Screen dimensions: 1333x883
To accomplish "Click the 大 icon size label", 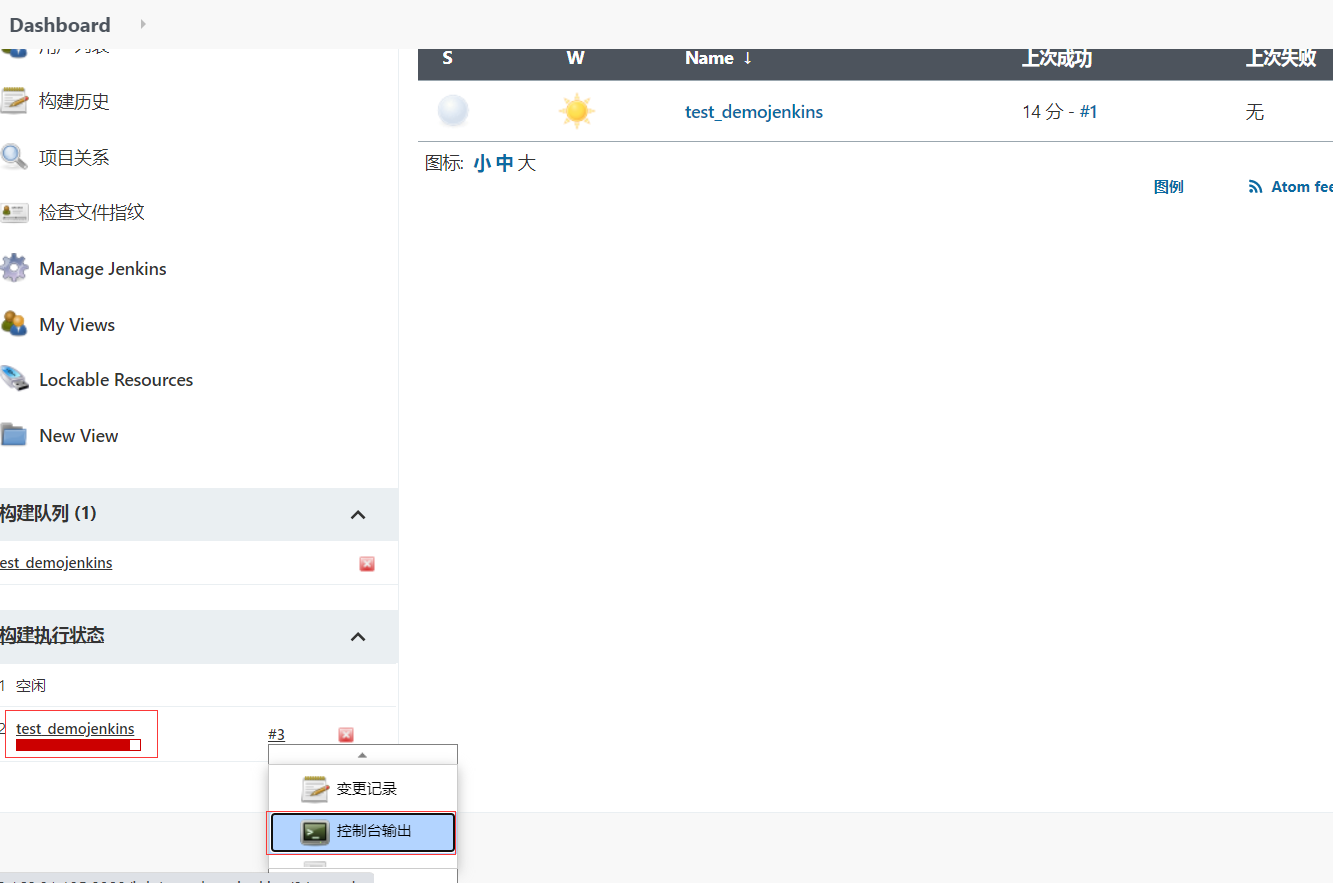I will point(526,163).
